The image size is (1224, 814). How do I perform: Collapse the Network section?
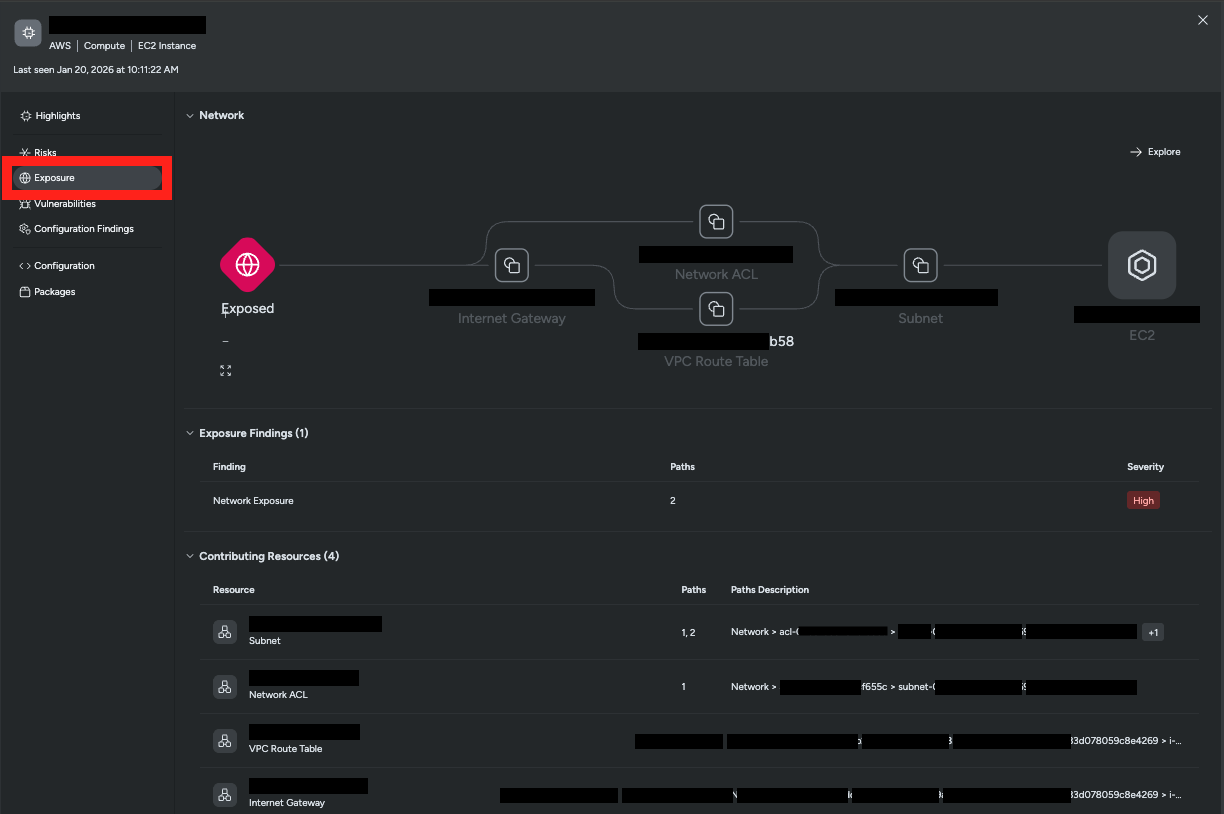[x=190, y=116]
